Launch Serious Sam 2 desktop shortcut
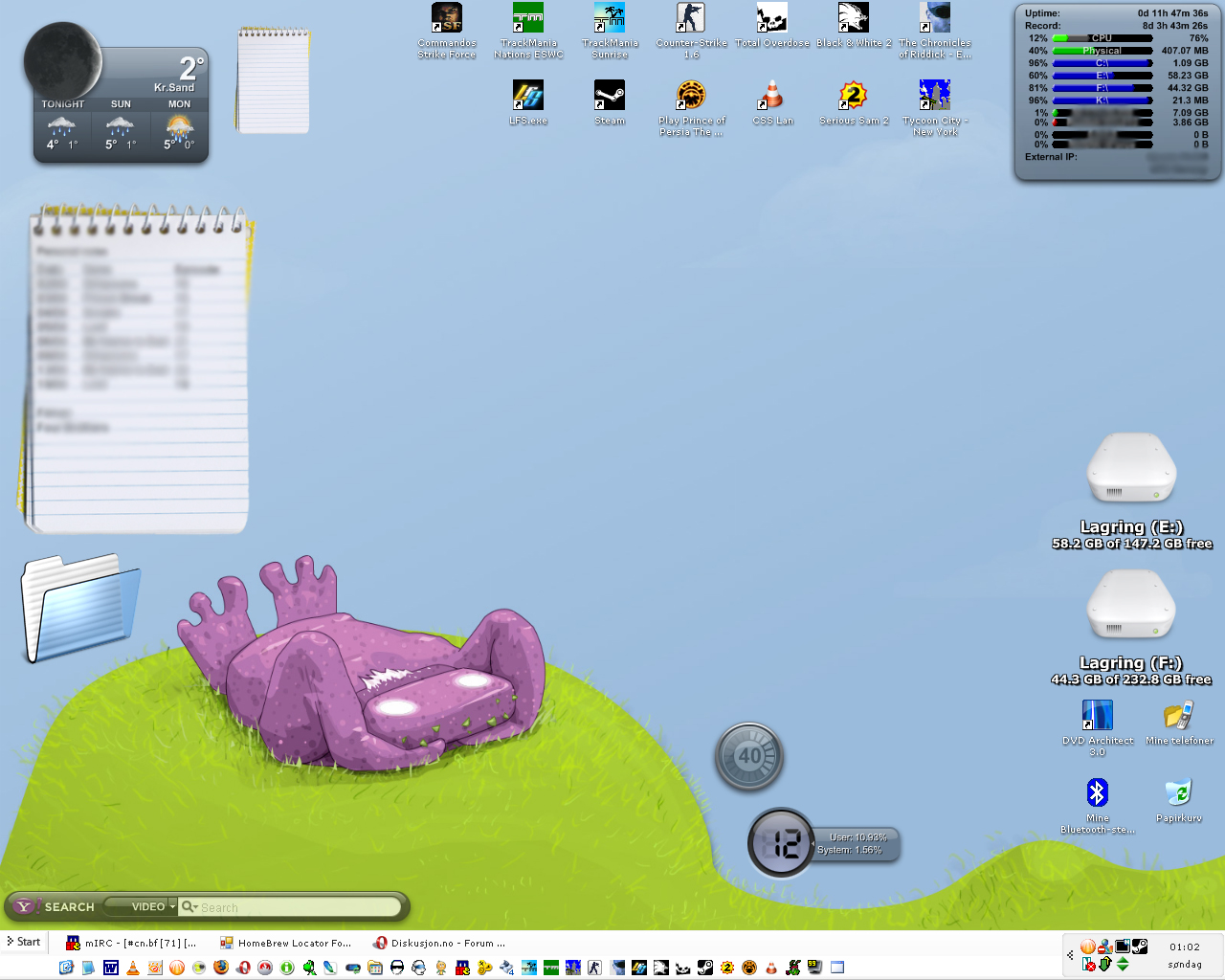Screen dimensions: 1225x980 tap(854, 102)
